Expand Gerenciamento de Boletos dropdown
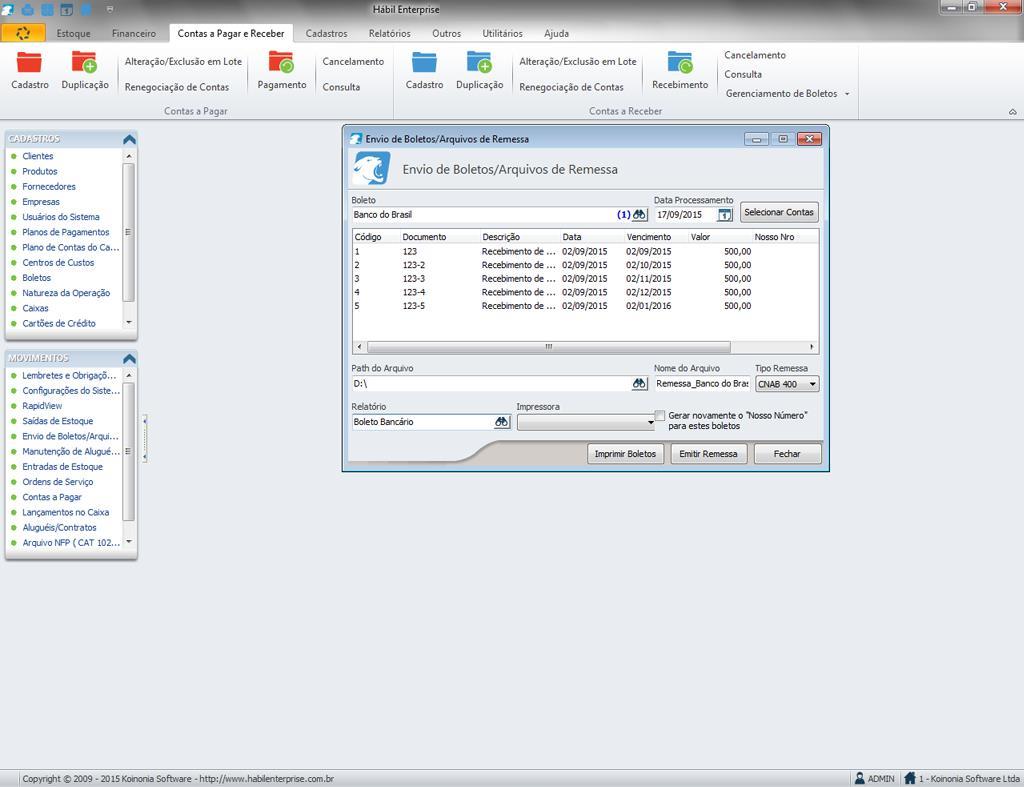 click(x=847, y=93)
